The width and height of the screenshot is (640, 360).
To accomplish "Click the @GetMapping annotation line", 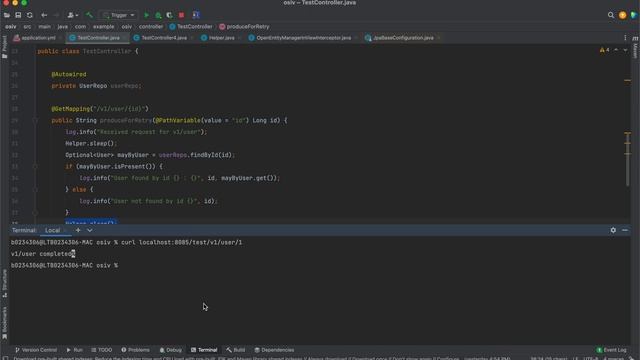I will (x=100, y=109).
